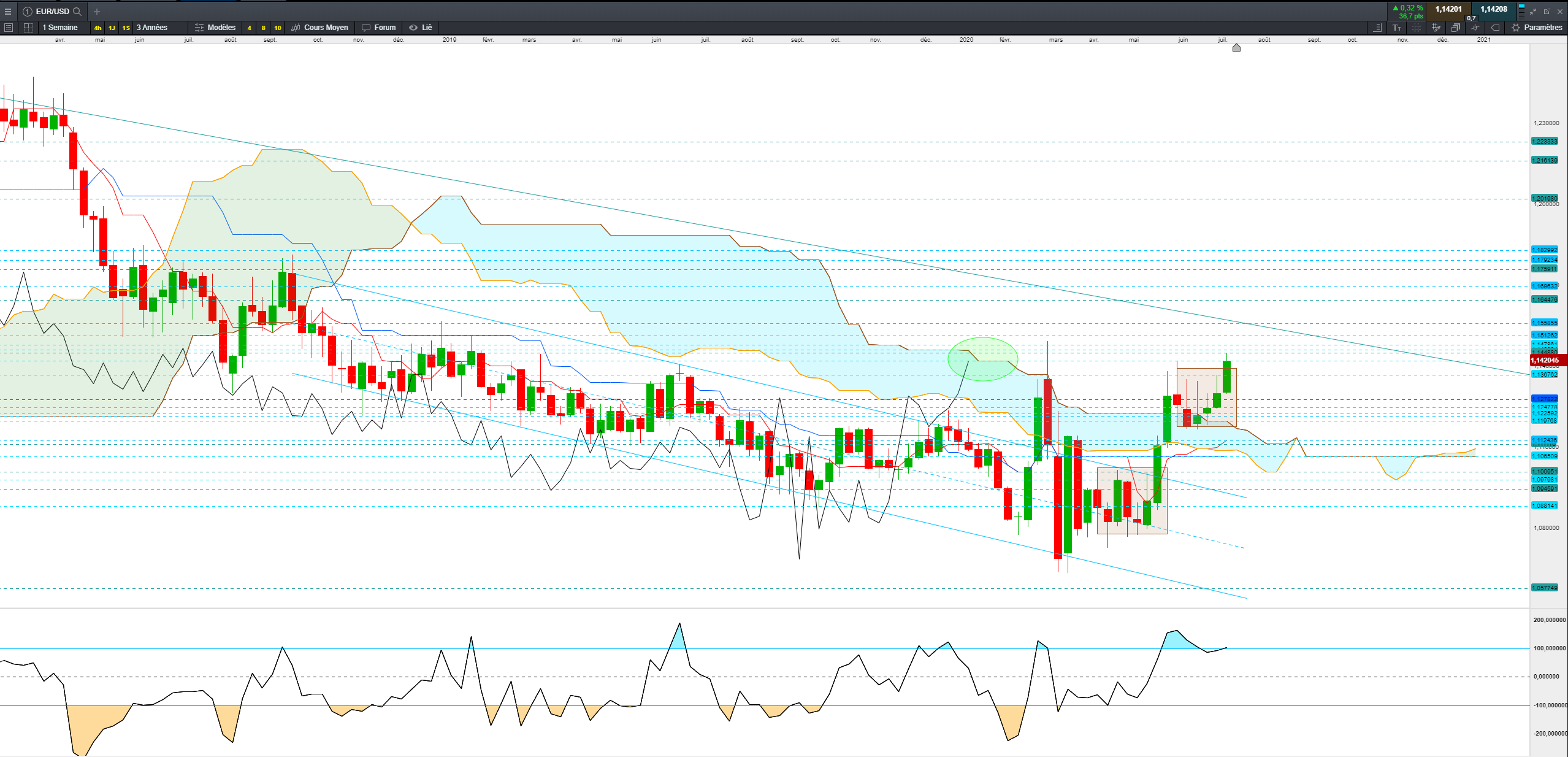Click the 1,14208 buy price box
Image resolution: width=1568 pixels, height=757 pixels.
click(1493, 9)
